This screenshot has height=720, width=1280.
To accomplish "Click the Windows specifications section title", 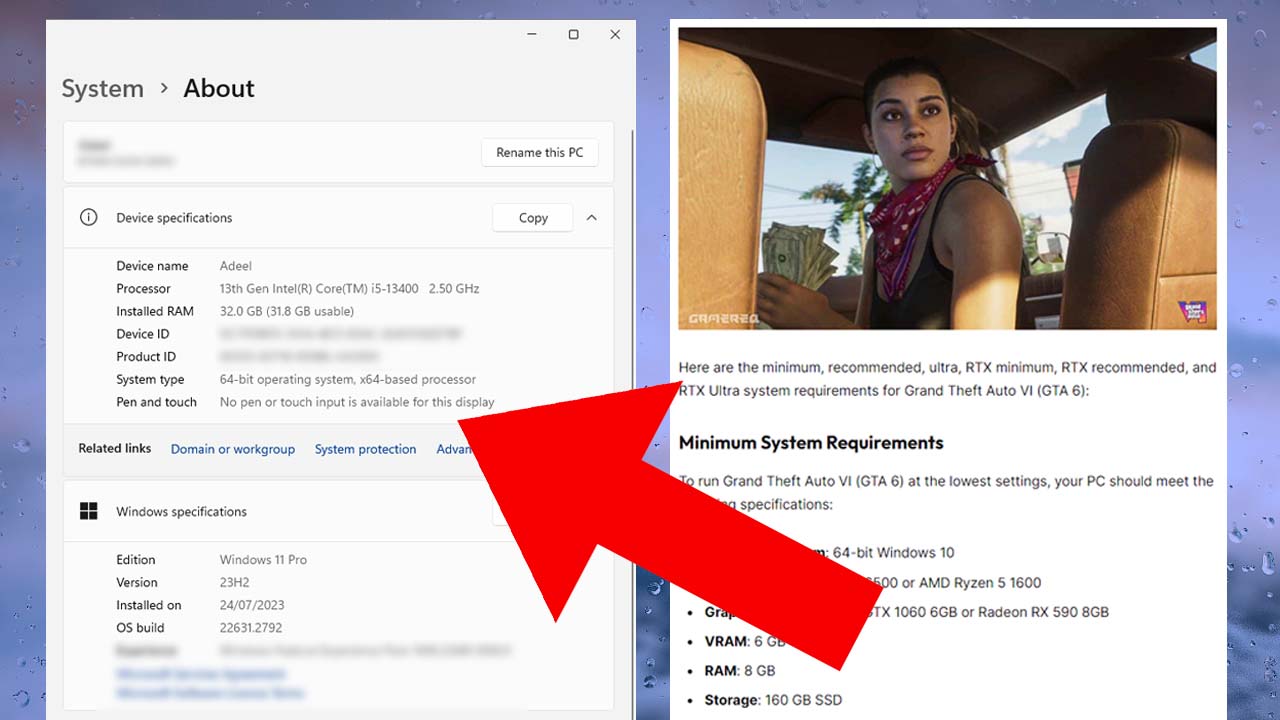I will point(181,511).
